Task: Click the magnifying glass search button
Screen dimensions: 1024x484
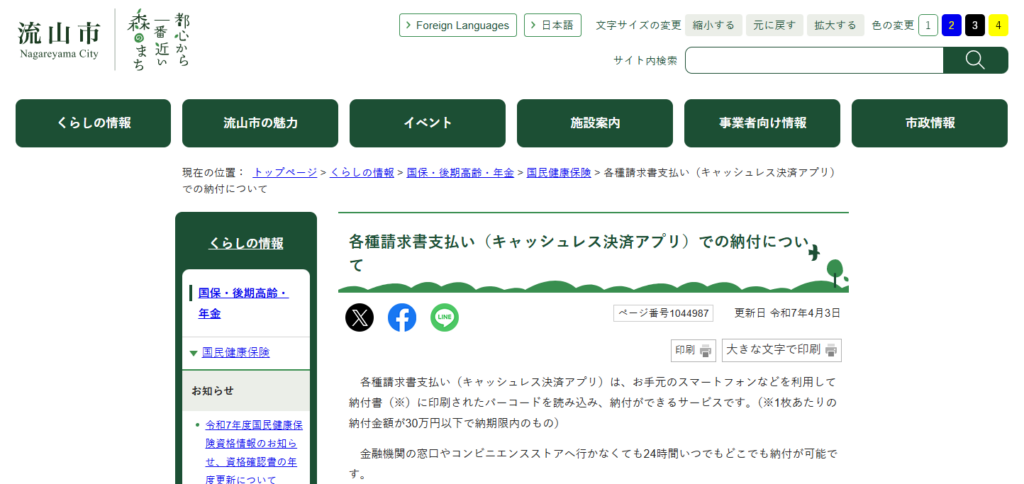Action: point(975,60)
